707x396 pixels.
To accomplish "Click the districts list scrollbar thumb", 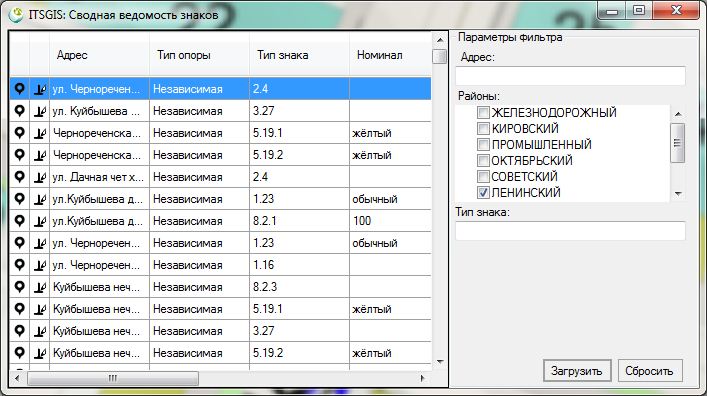I will [x=678, y=143].
